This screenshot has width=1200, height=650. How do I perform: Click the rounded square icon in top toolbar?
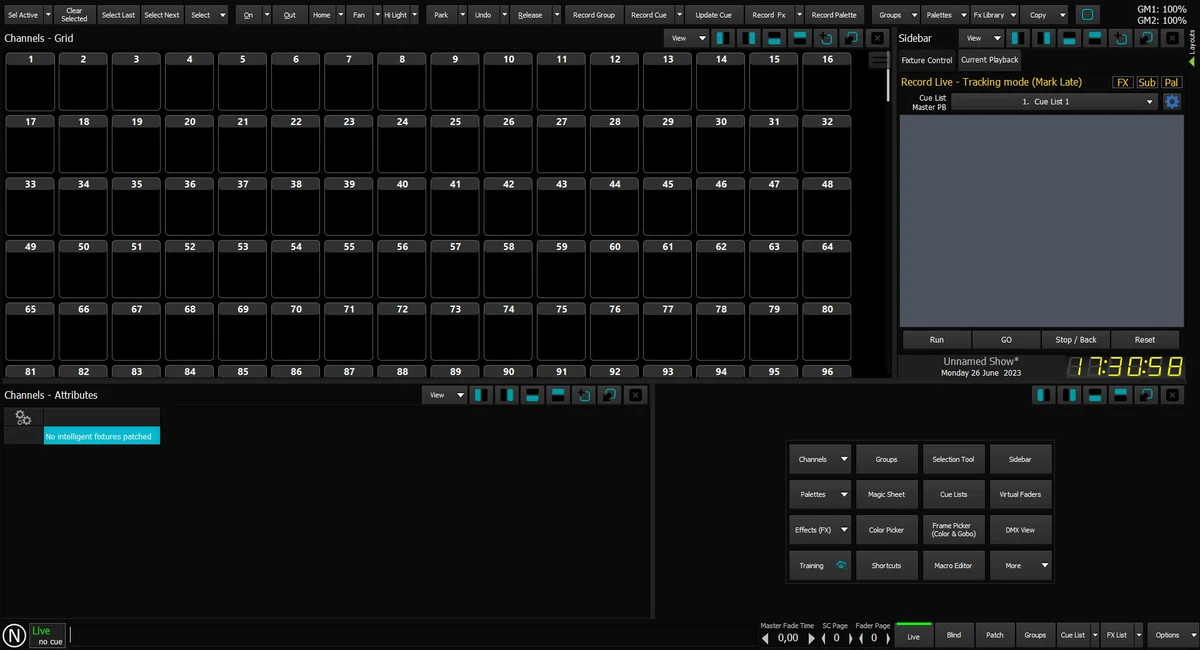click(1089, 15)
